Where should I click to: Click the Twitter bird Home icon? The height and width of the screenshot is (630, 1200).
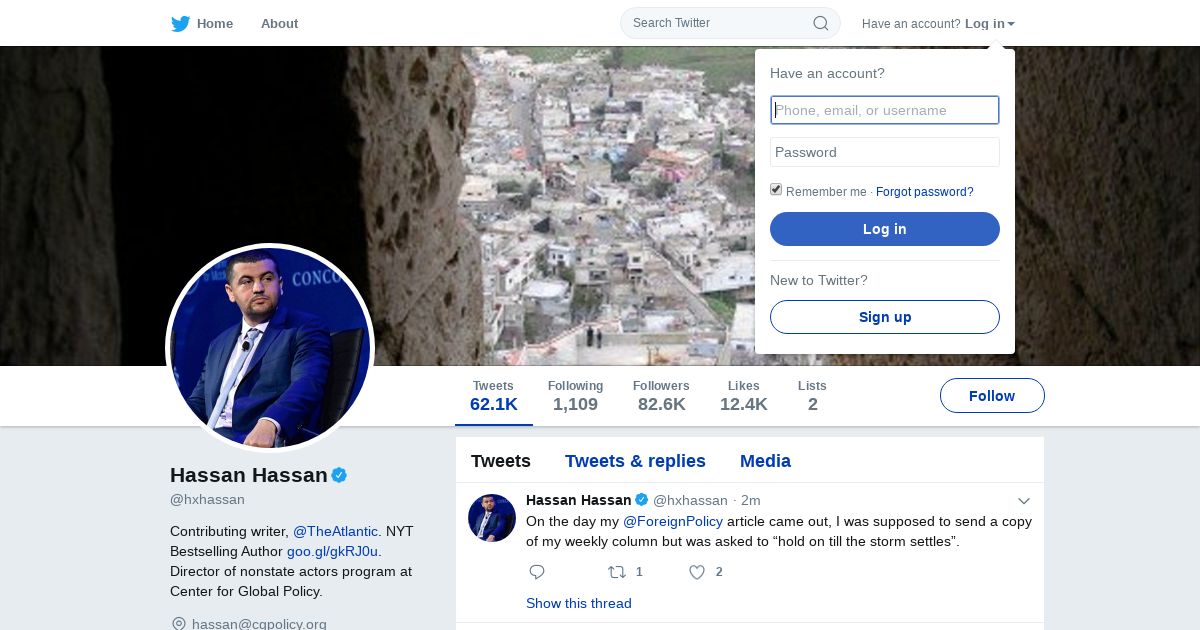(181, 24)
